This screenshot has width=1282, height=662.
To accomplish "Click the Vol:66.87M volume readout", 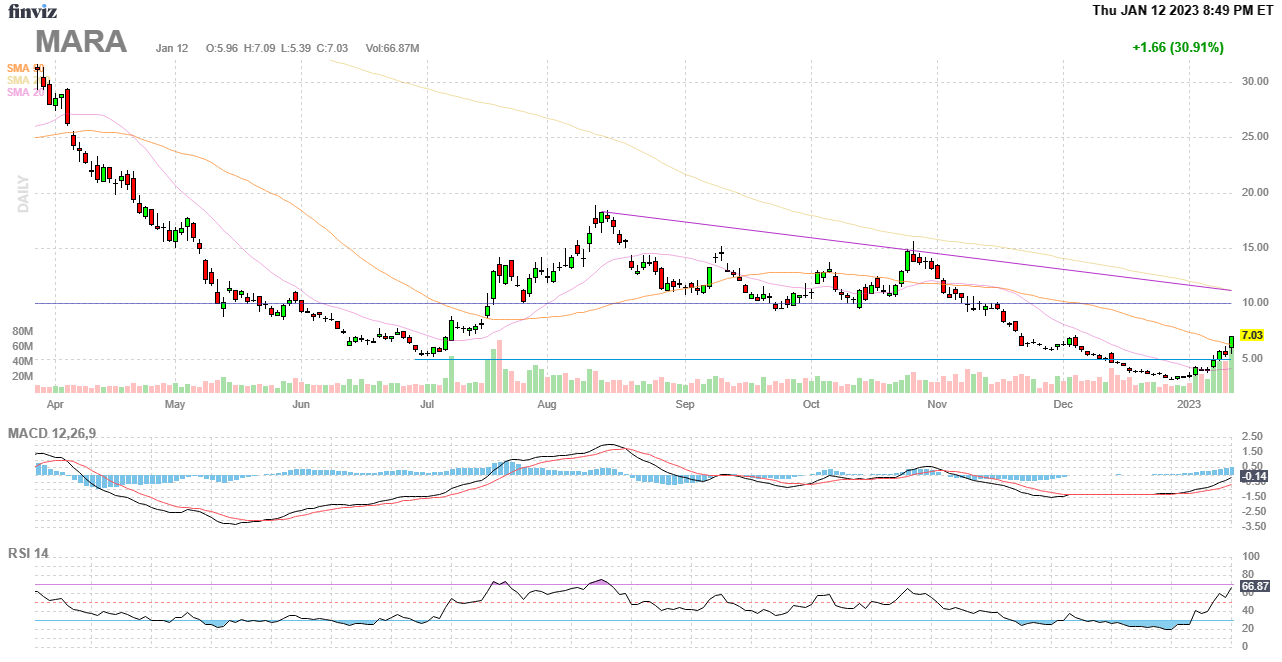I will pos(392,48).
